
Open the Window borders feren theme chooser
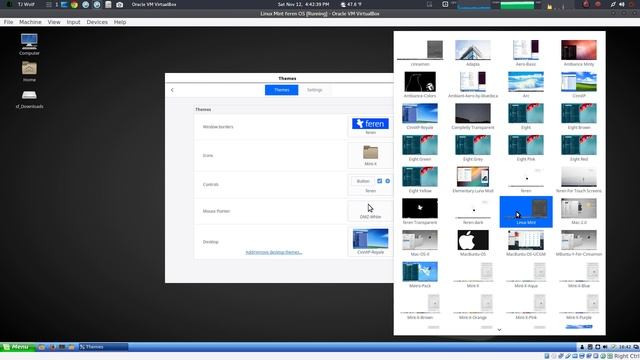point(370,126)
